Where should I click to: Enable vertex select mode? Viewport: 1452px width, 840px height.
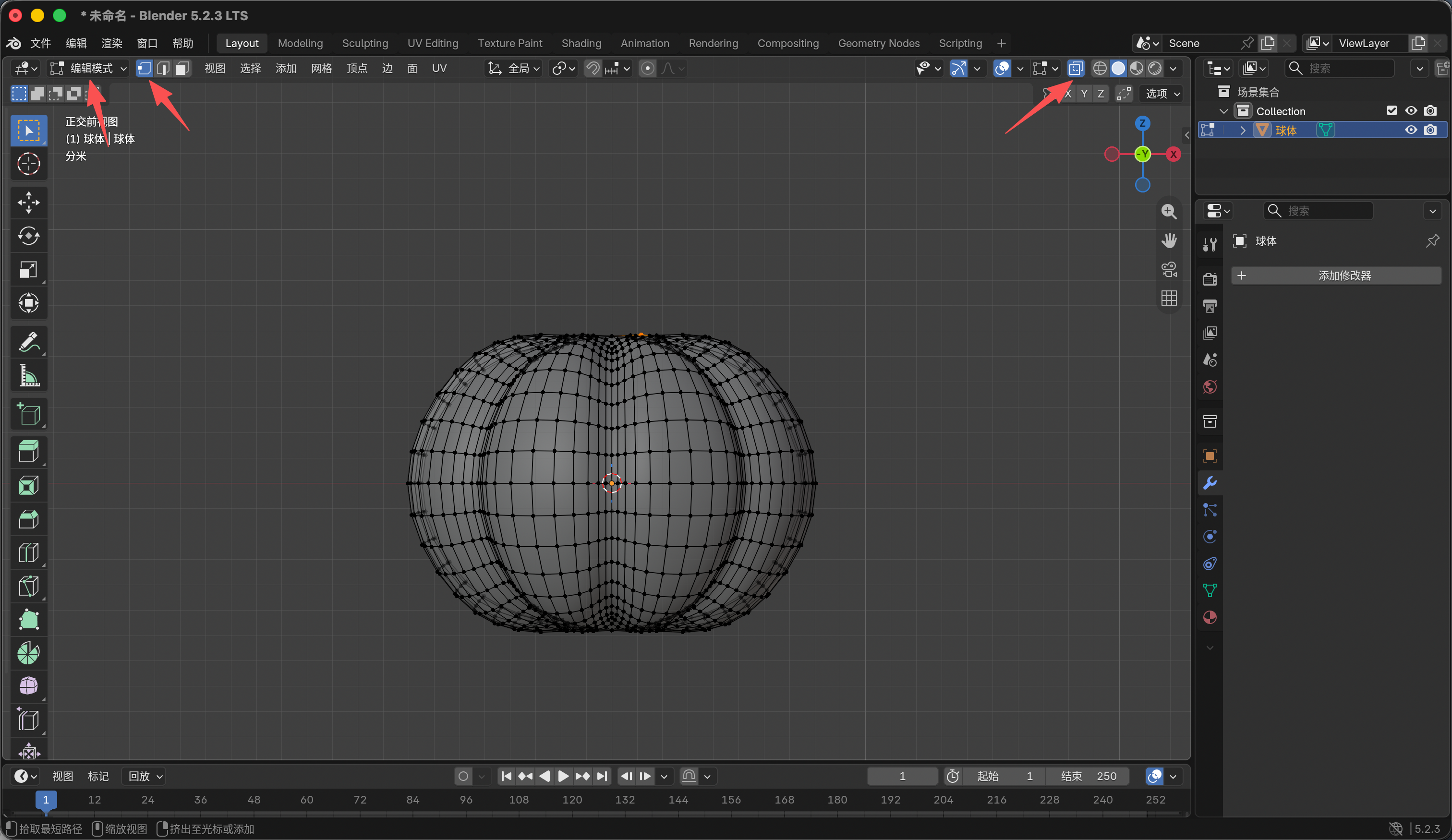[144, 69]
